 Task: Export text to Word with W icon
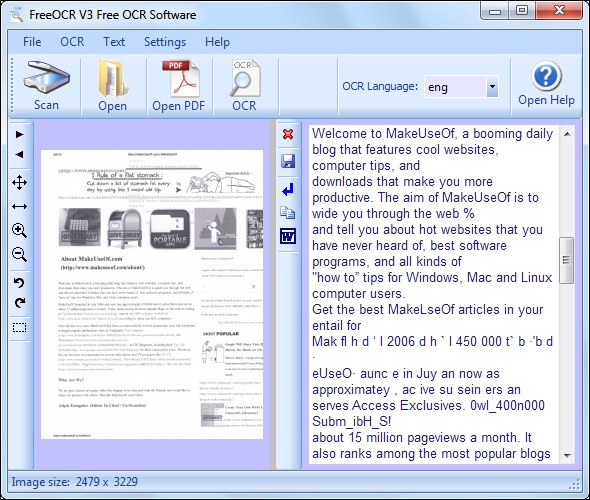pyautogui.click(x=288, y=236)
